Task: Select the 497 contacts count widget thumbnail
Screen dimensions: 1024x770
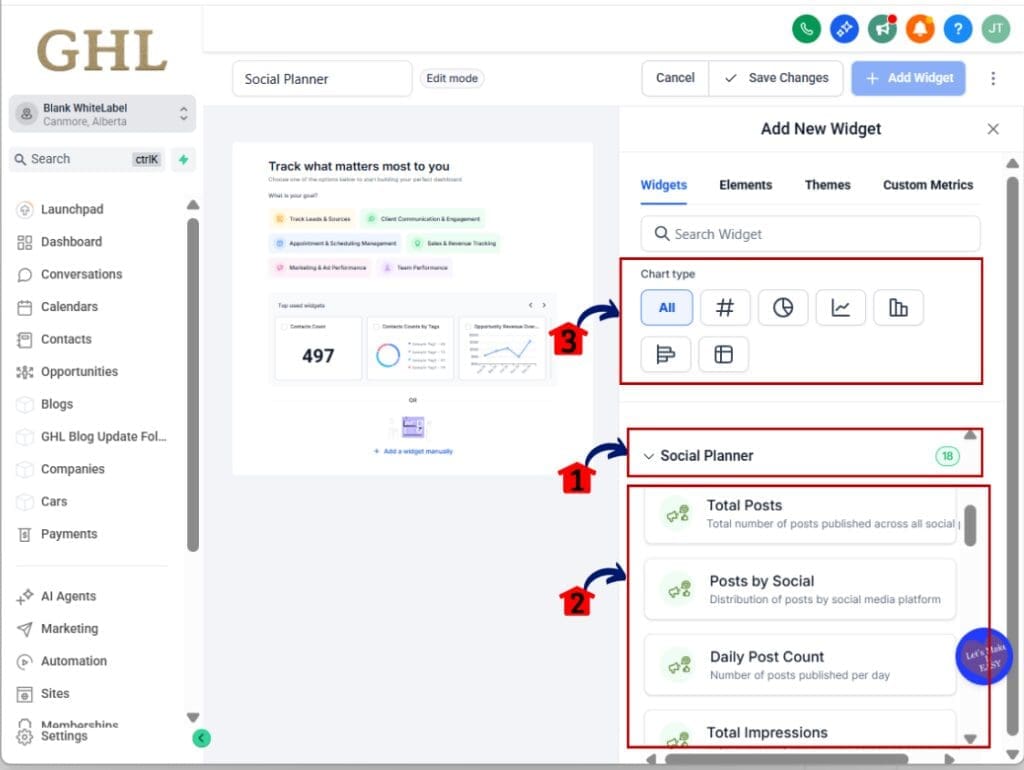Action: pos(318,348)
